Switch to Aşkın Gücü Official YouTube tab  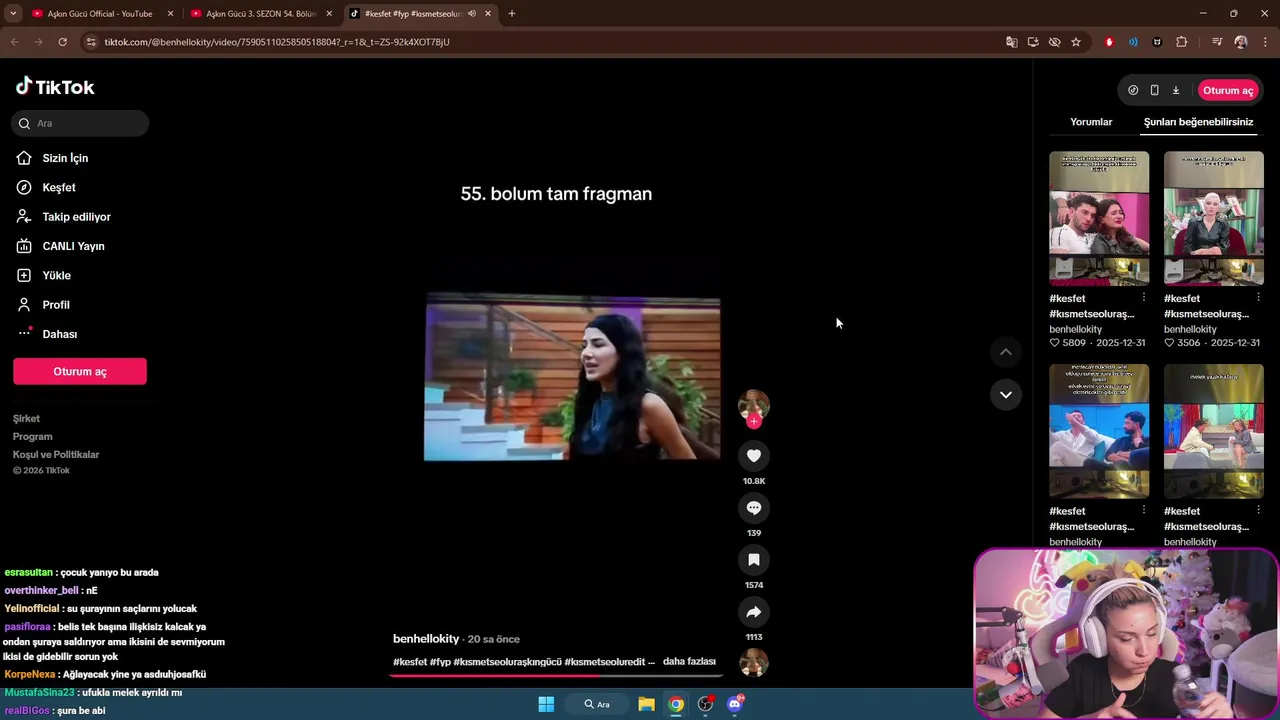coord(100,14)
